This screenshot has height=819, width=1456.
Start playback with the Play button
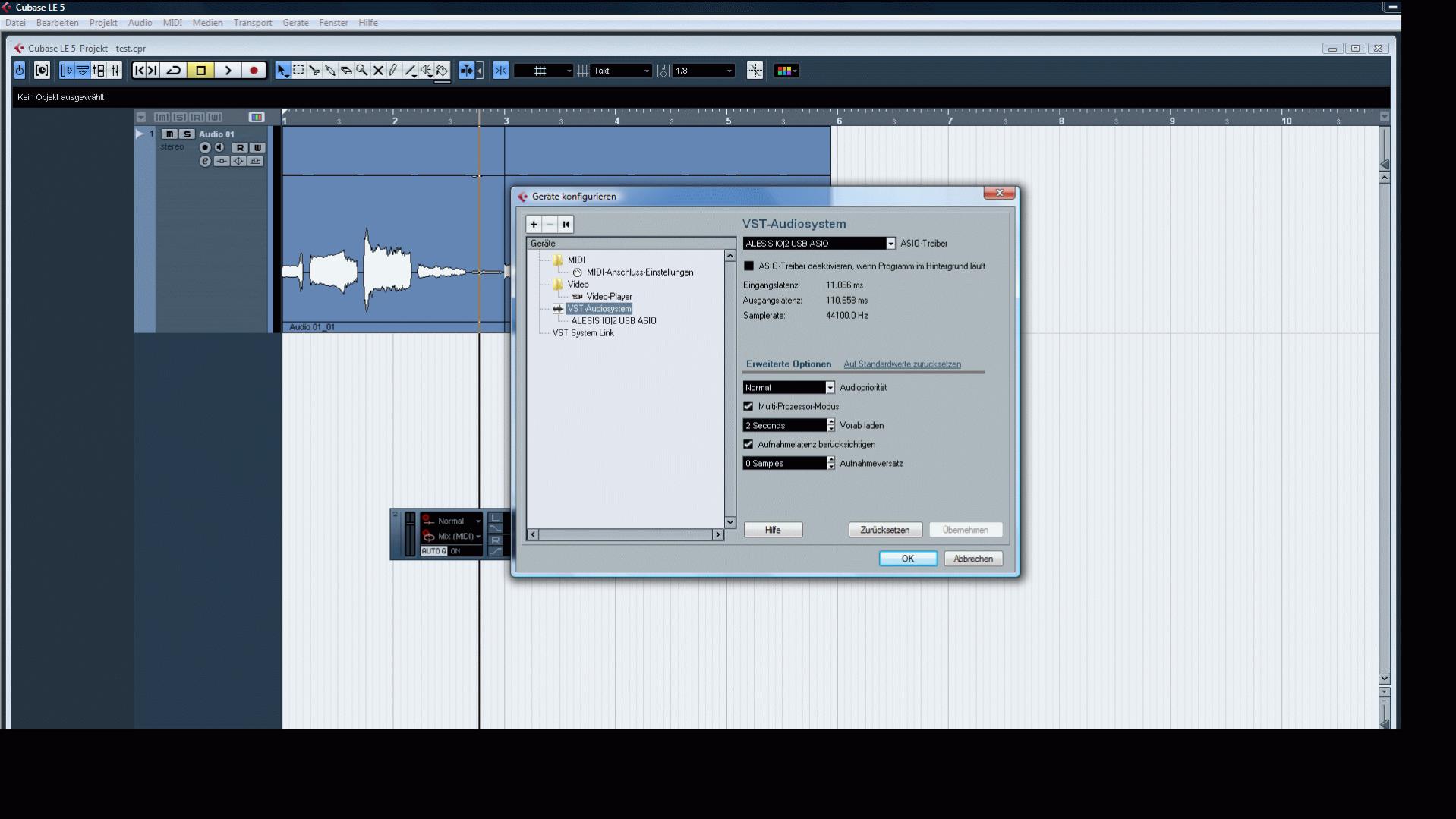click(x=228, y=71)
